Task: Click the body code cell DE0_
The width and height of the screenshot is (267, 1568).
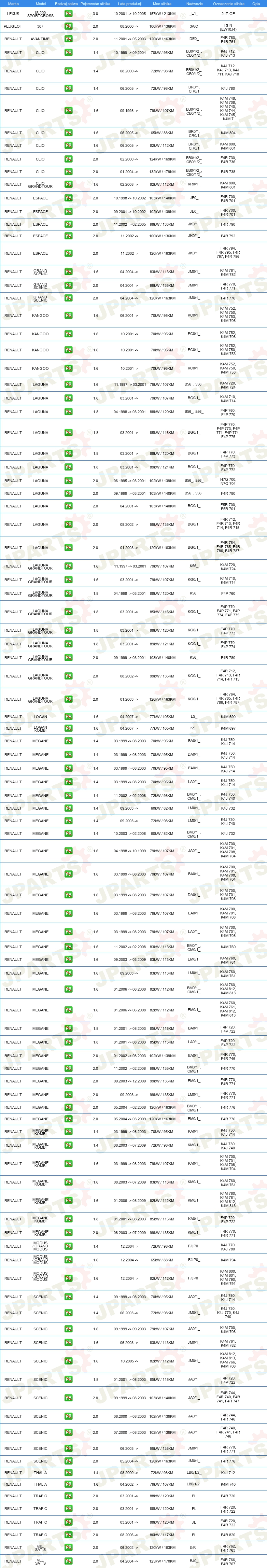Action: (194, 39)
